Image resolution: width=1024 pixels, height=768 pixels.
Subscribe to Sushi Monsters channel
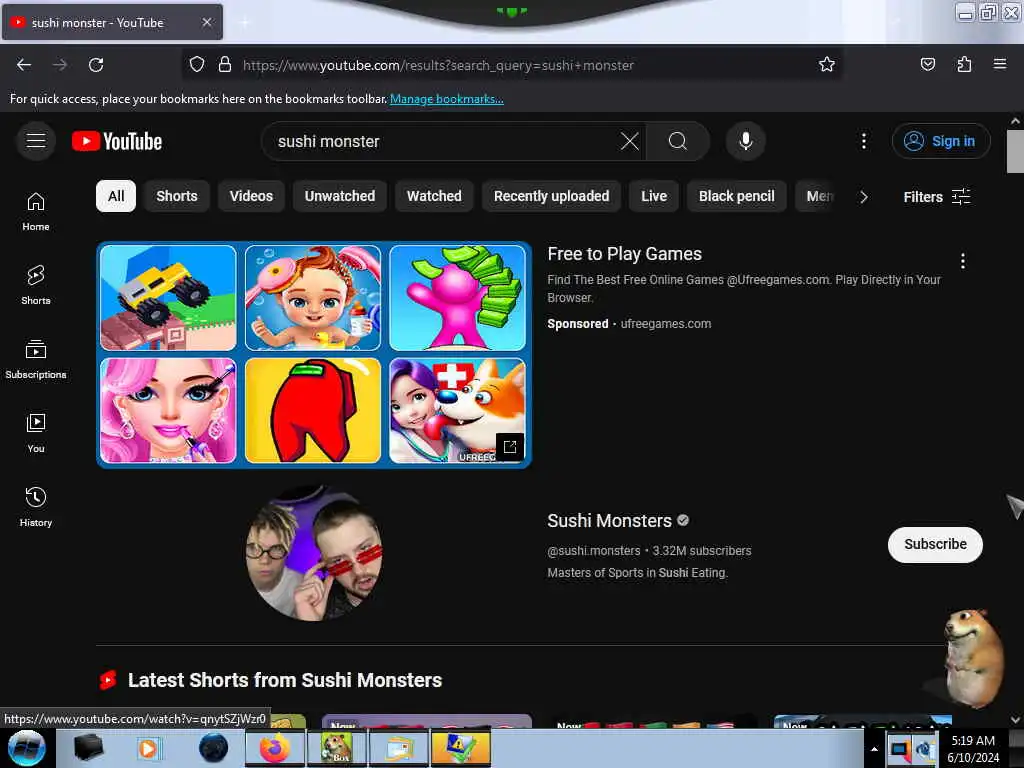[x=935, y=544]
